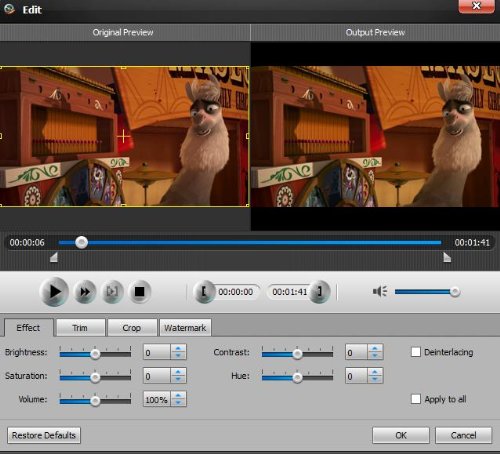Click the volume slider knob beside speaker

pos(455,292)
